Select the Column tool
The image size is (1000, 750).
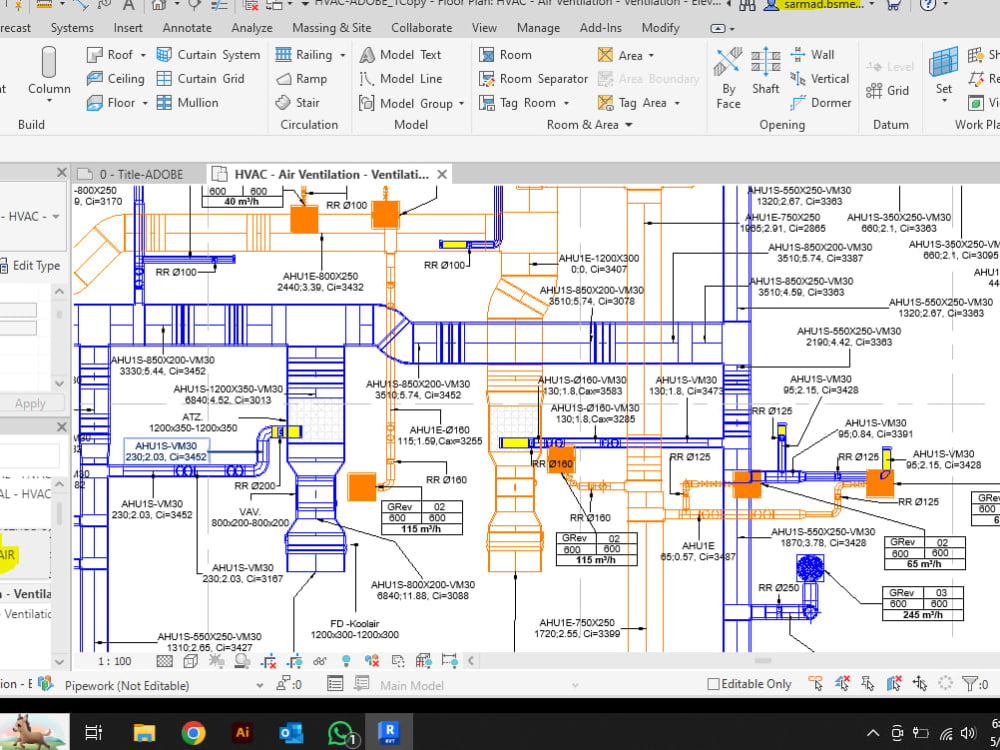tap(48, 75)
